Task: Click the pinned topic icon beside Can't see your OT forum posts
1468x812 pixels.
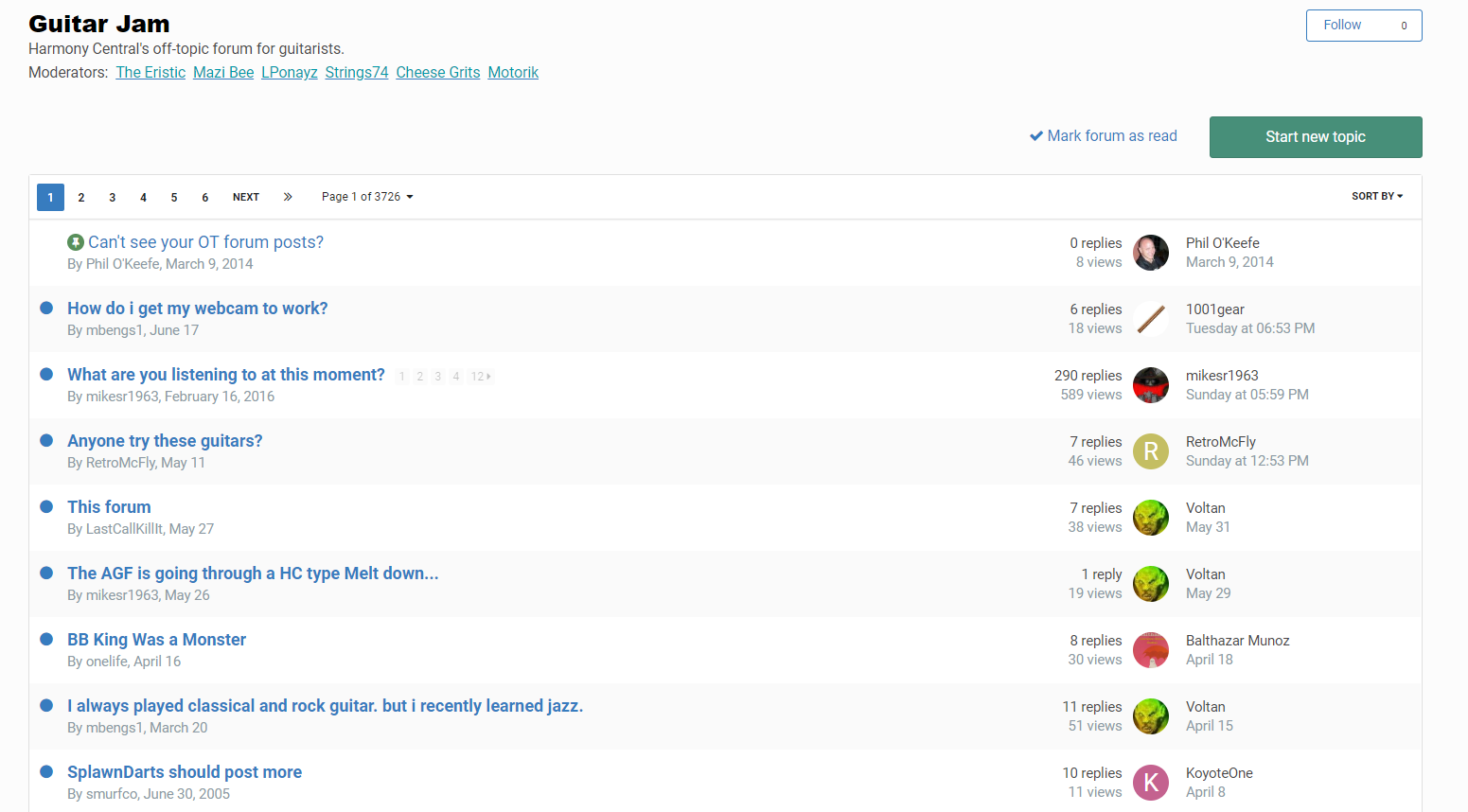Action: click(76, 242)
